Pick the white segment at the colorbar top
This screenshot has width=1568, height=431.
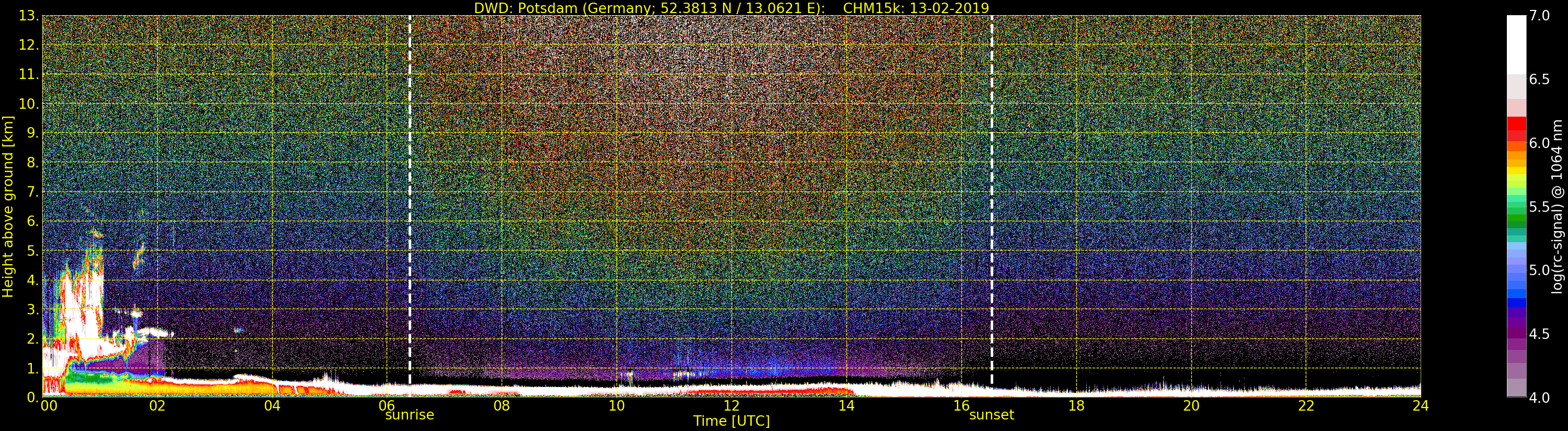[x=1516, y=44]
